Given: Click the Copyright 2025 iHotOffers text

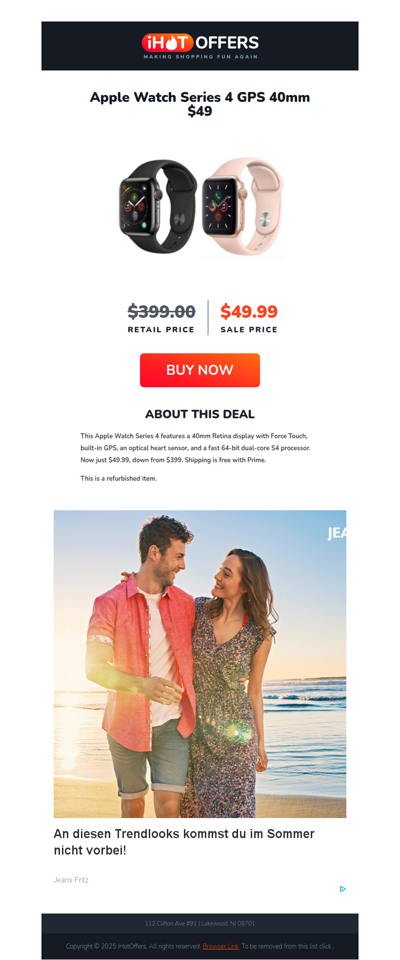Looking at the screenshot, I should pyautogui.click(x=134, y=946).
